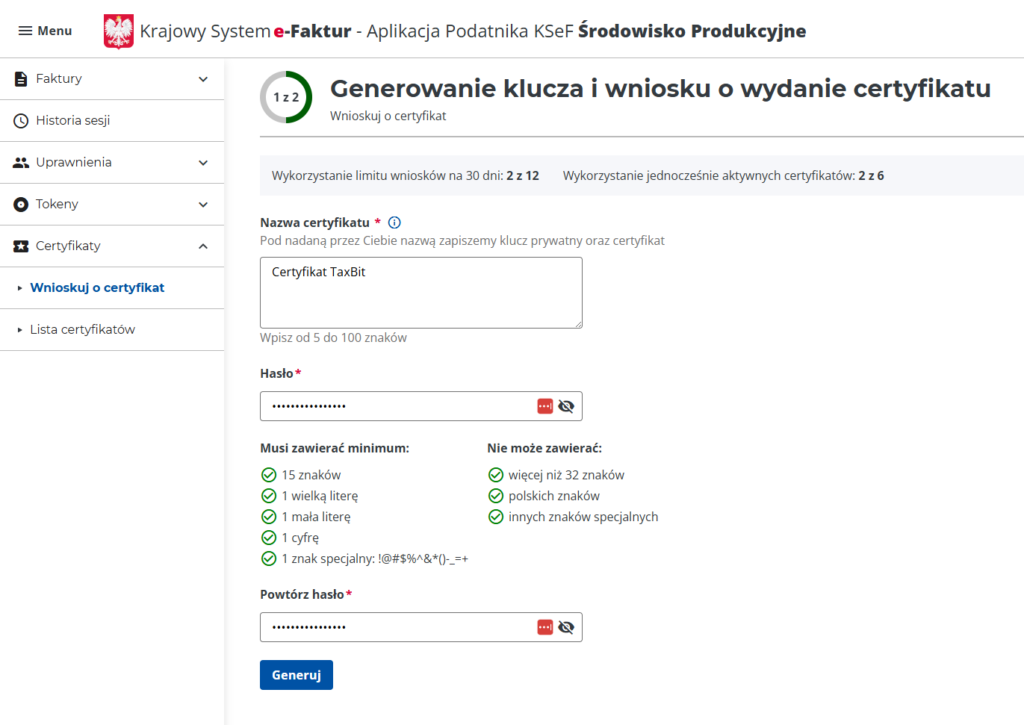Viewport: 1024px width, 725px height.
Task: Toggle visibility of the Powtórz hasło field
Action: (567, 627)
